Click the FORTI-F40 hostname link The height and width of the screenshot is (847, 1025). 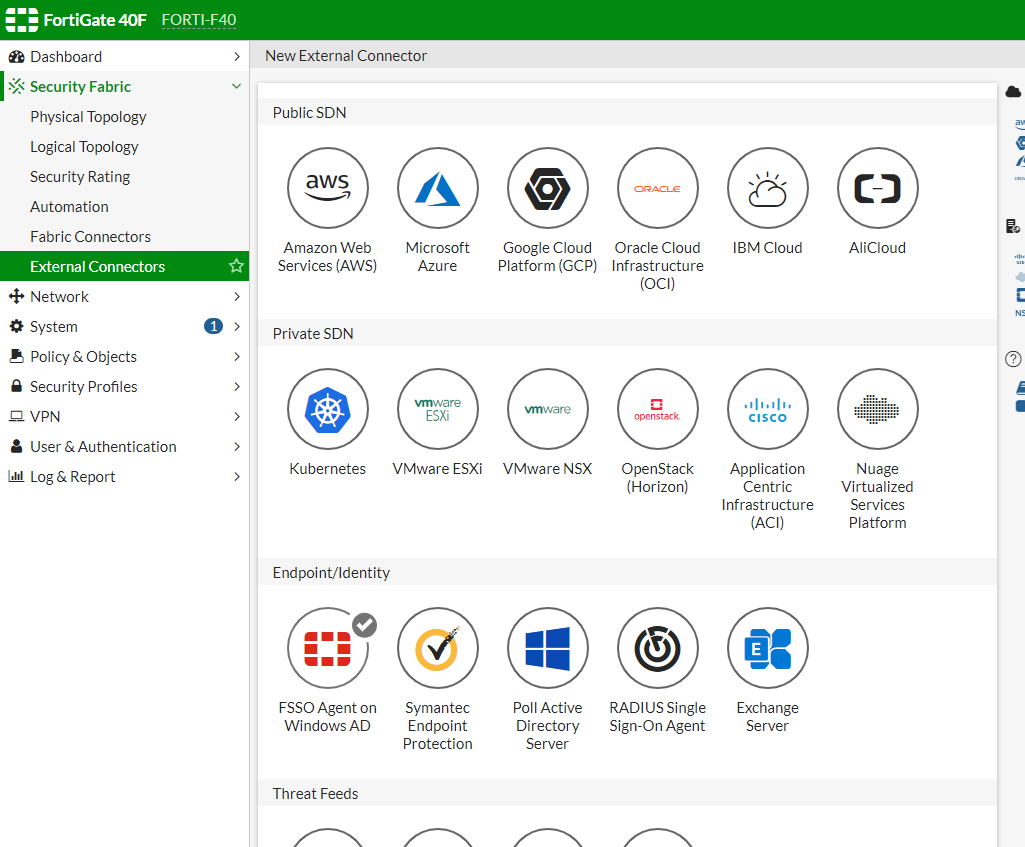tap(199, 20)
